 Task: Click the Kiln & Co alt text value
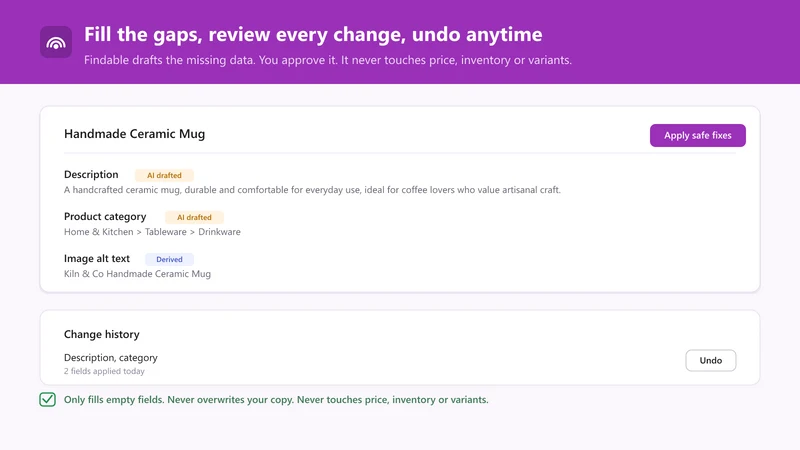pos(137,274)
